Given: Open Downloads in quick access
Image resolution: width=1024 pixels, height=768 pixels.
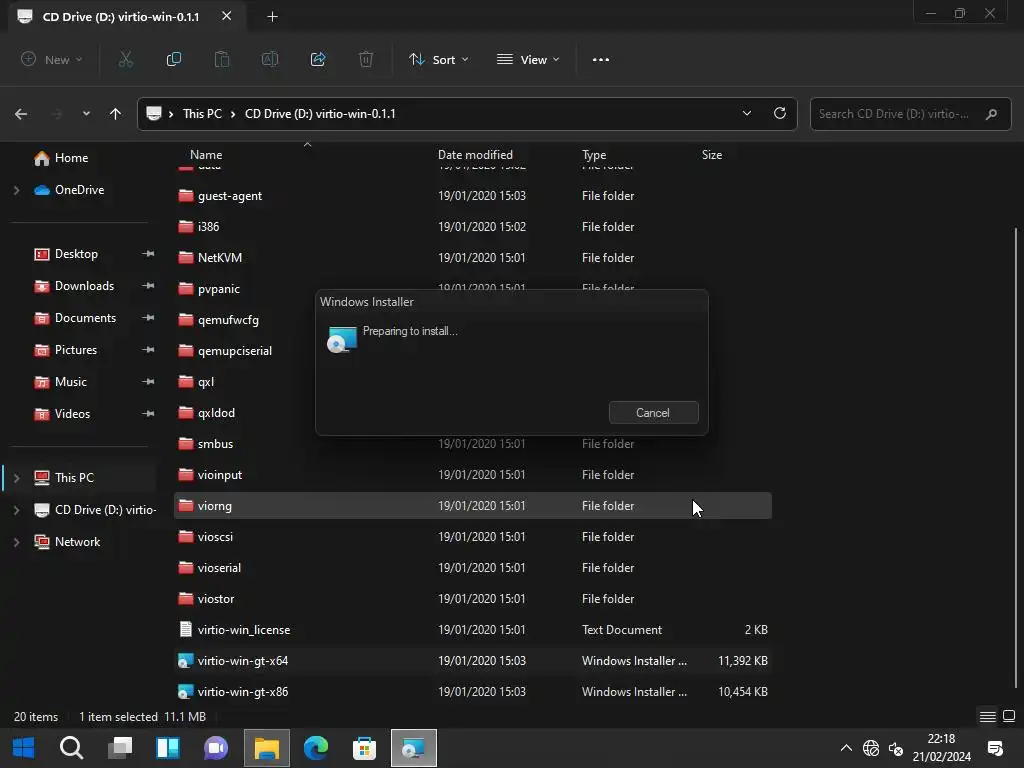Looking at the screenshot, I should pos(84,286).
